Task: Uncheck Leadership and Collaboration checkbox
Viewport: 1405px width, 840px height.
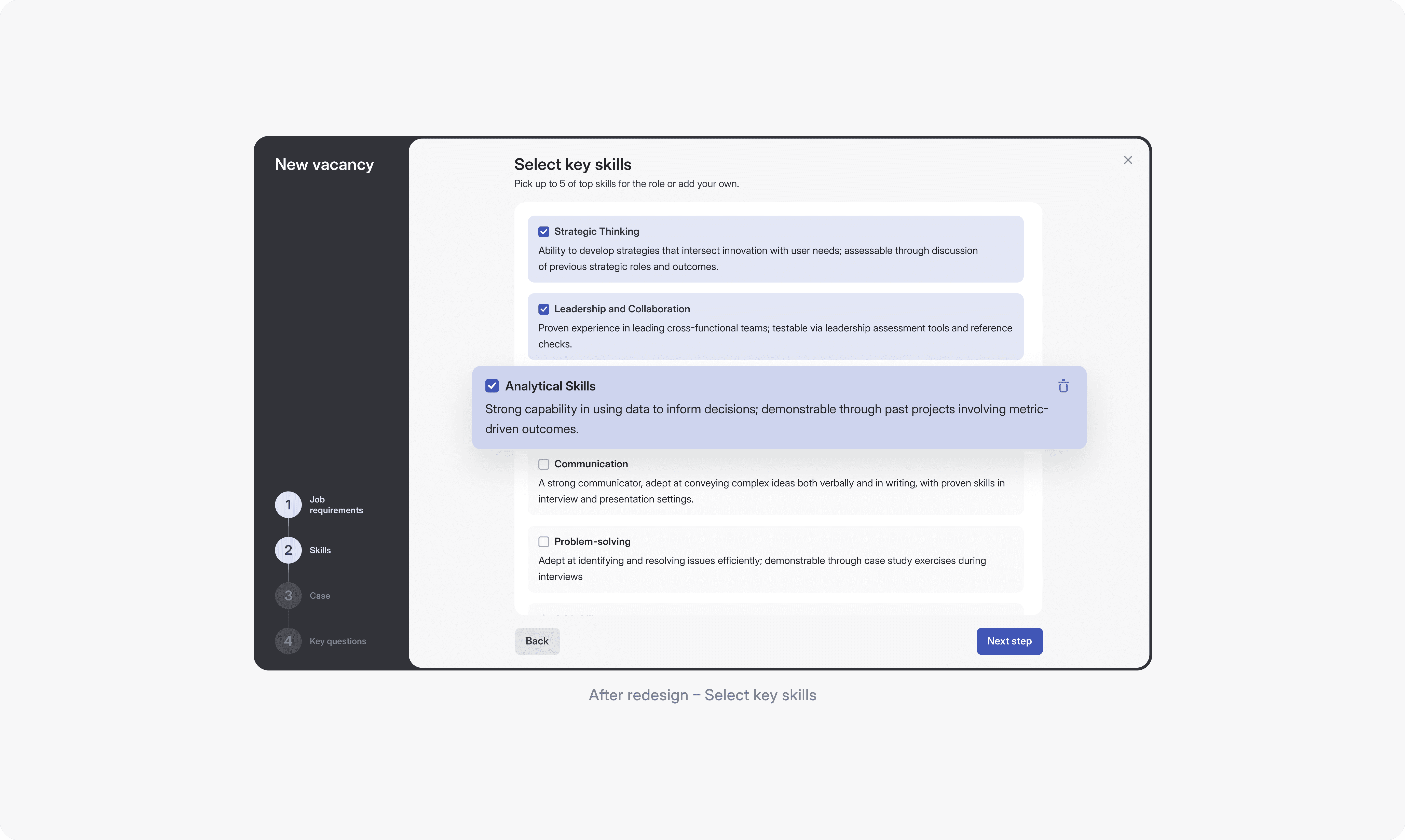Action: tap(544, 309)
